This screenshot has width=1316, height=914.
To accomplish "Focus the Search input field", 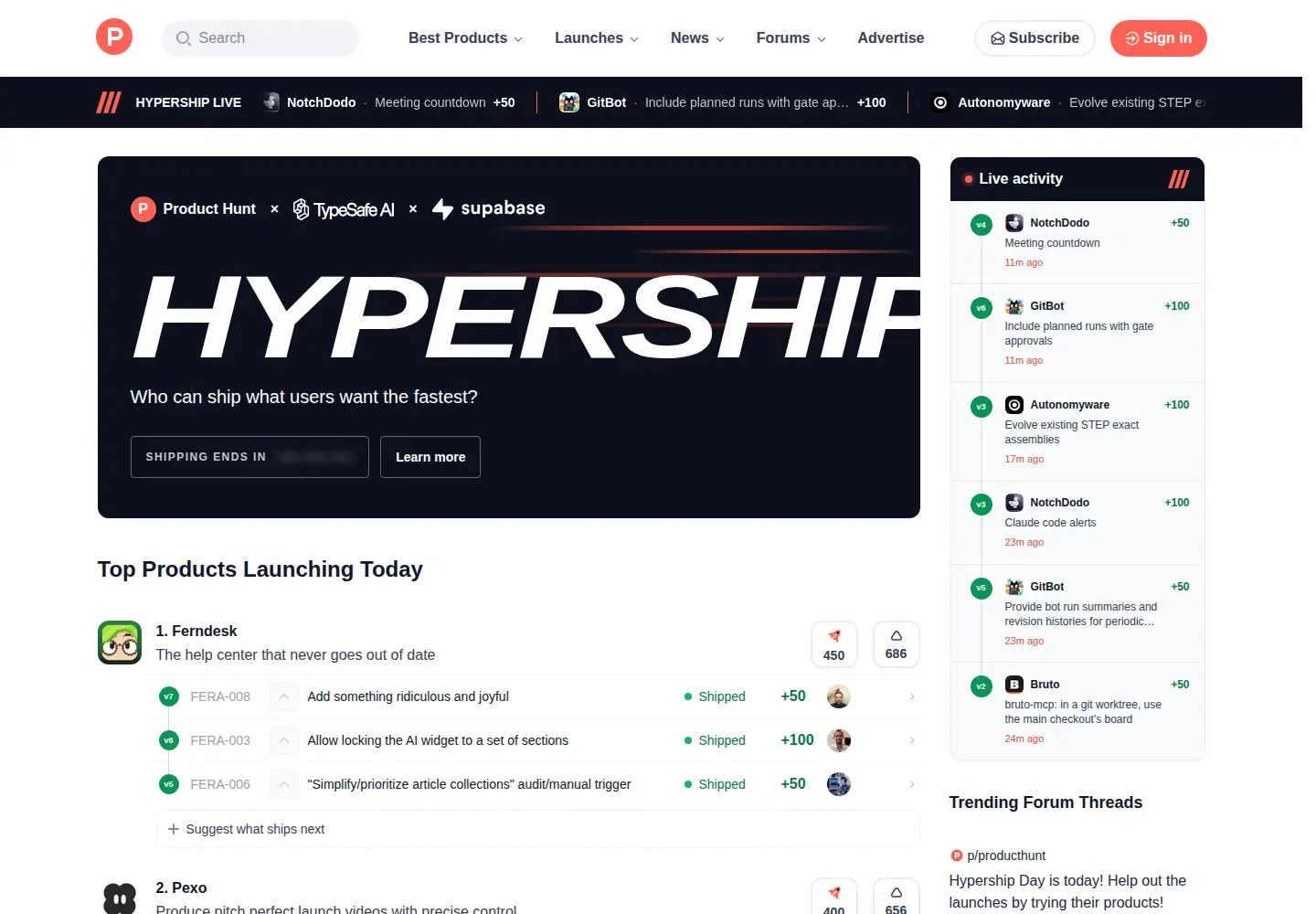I will point(260,38).
